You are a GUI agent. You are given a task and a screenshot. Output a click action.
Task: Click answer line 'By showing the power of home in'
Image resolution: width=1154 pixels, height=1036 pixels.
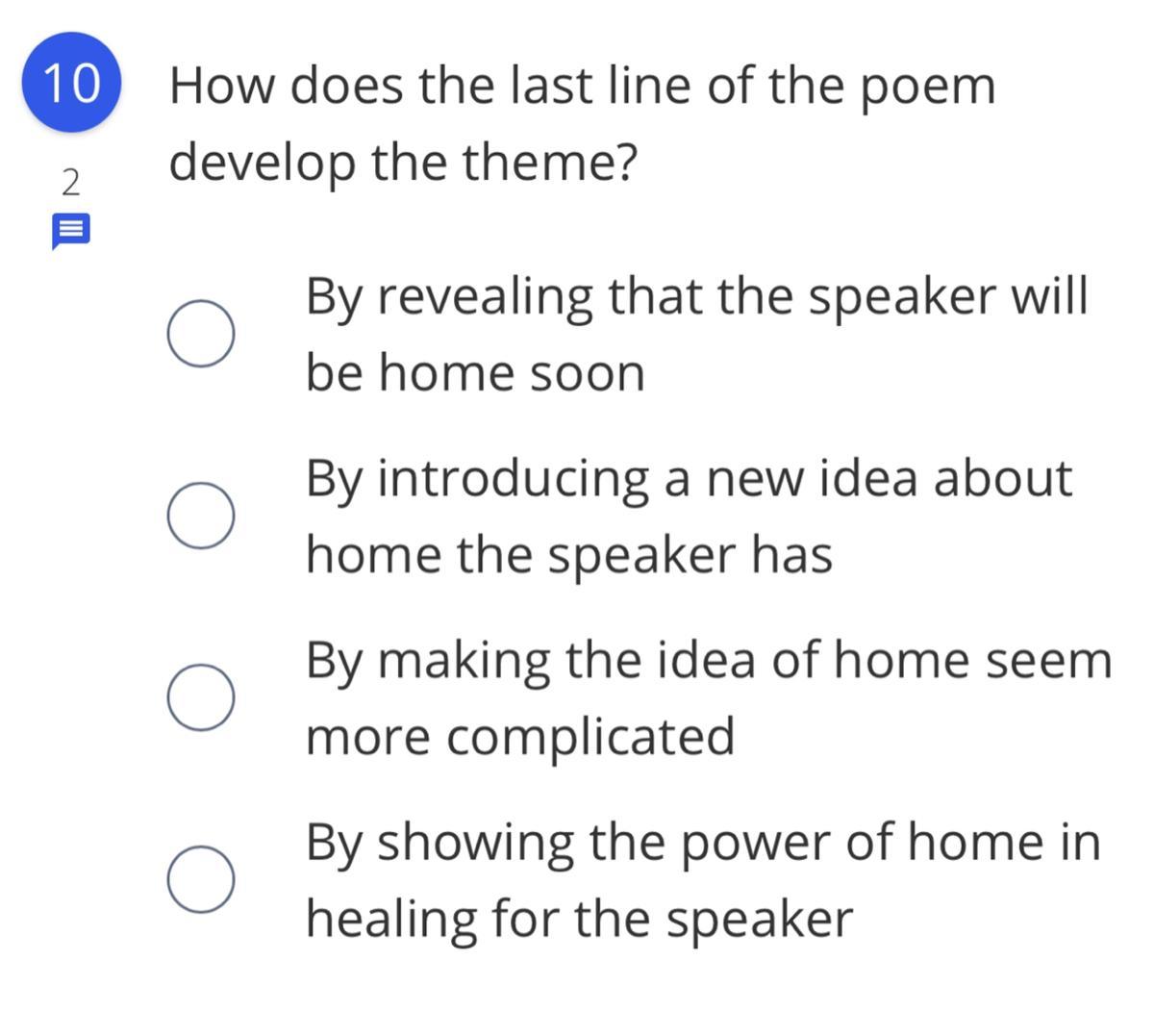[x=703, y=843]
